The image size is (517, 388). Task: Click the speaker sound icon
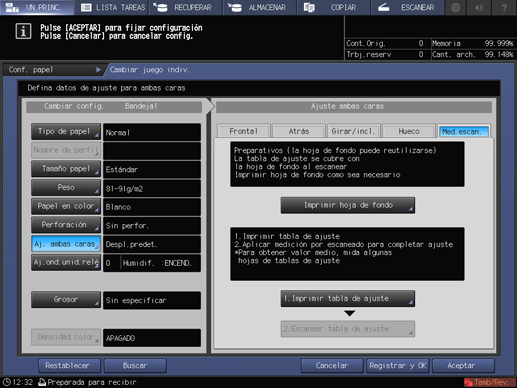(x=479, y=7)
